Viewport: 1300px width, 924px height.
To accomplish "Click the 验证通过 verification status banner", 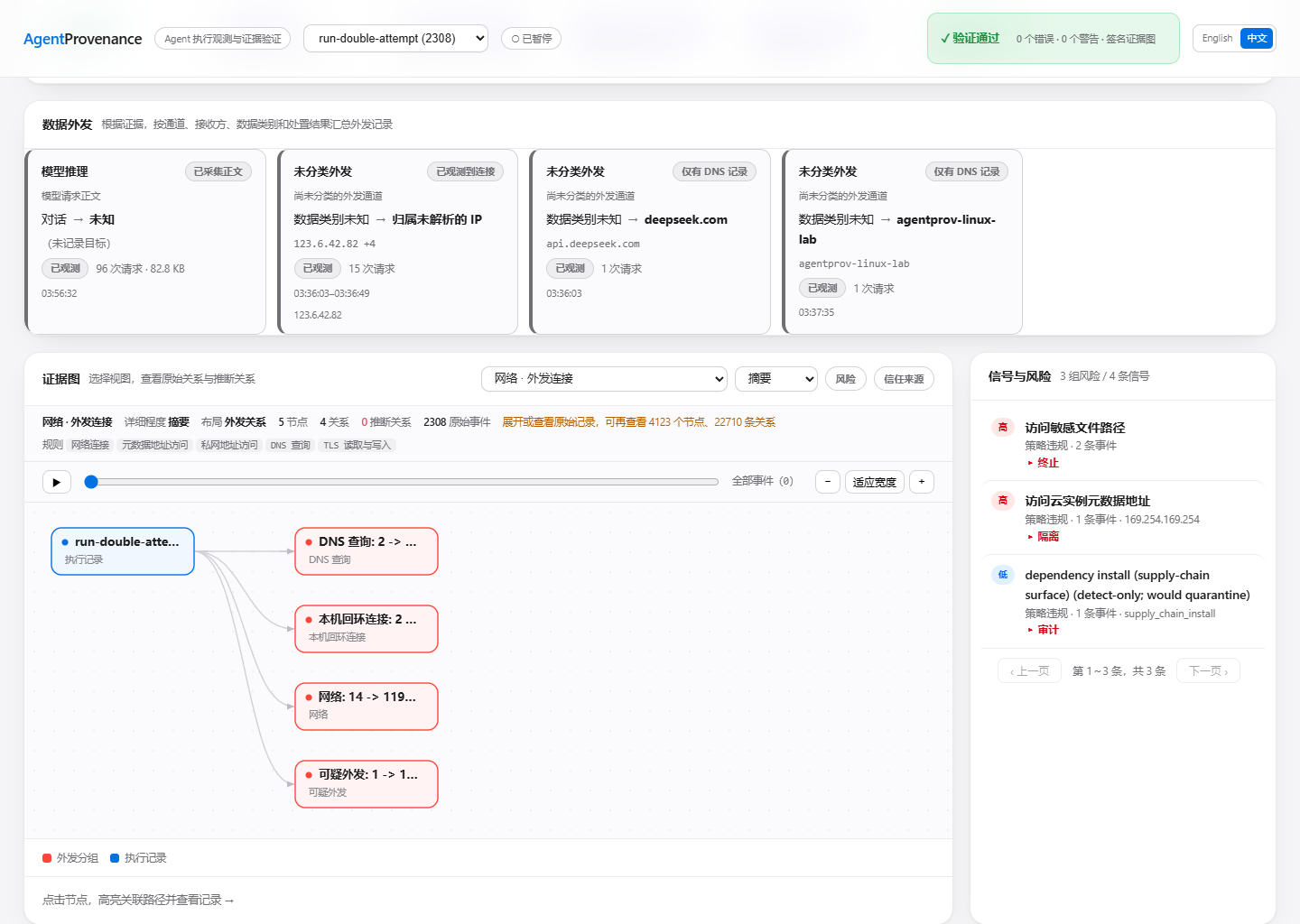I will (x=1054, y=38).
